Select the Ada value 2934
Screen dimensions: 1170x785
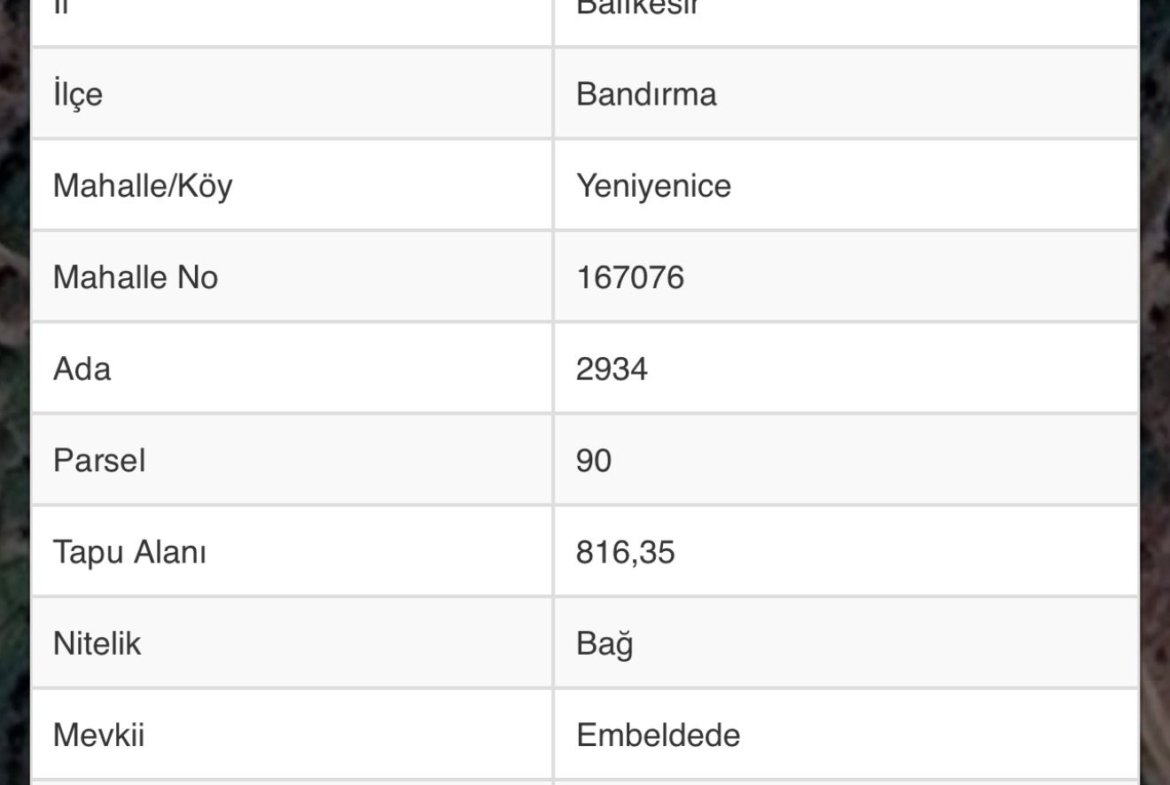point(611,369)
